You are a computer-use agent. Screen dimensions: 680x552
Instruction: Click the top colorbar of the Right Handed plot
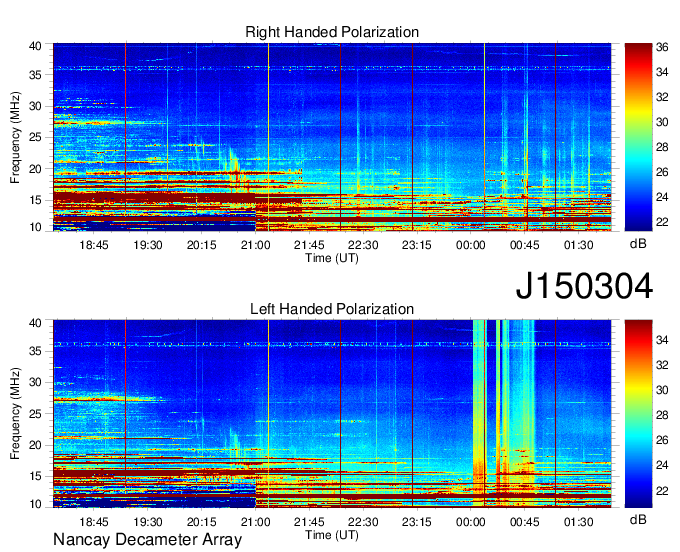tap(638, 137)
